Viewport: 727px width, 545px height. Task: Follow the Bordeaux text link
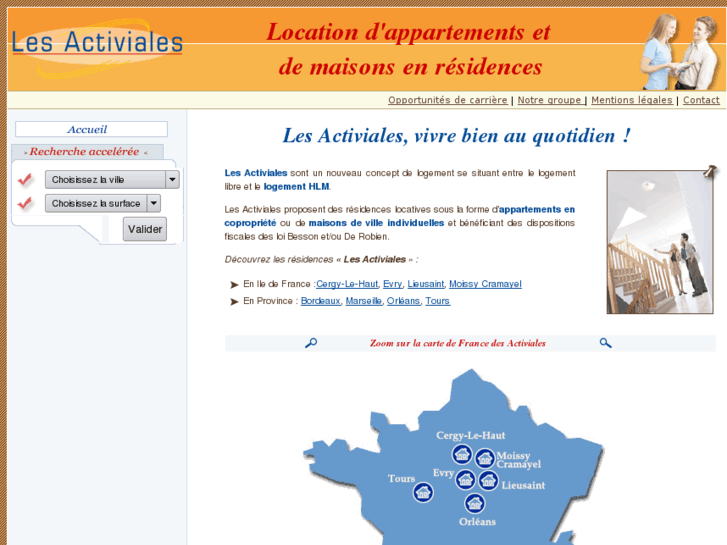point(320,301)
